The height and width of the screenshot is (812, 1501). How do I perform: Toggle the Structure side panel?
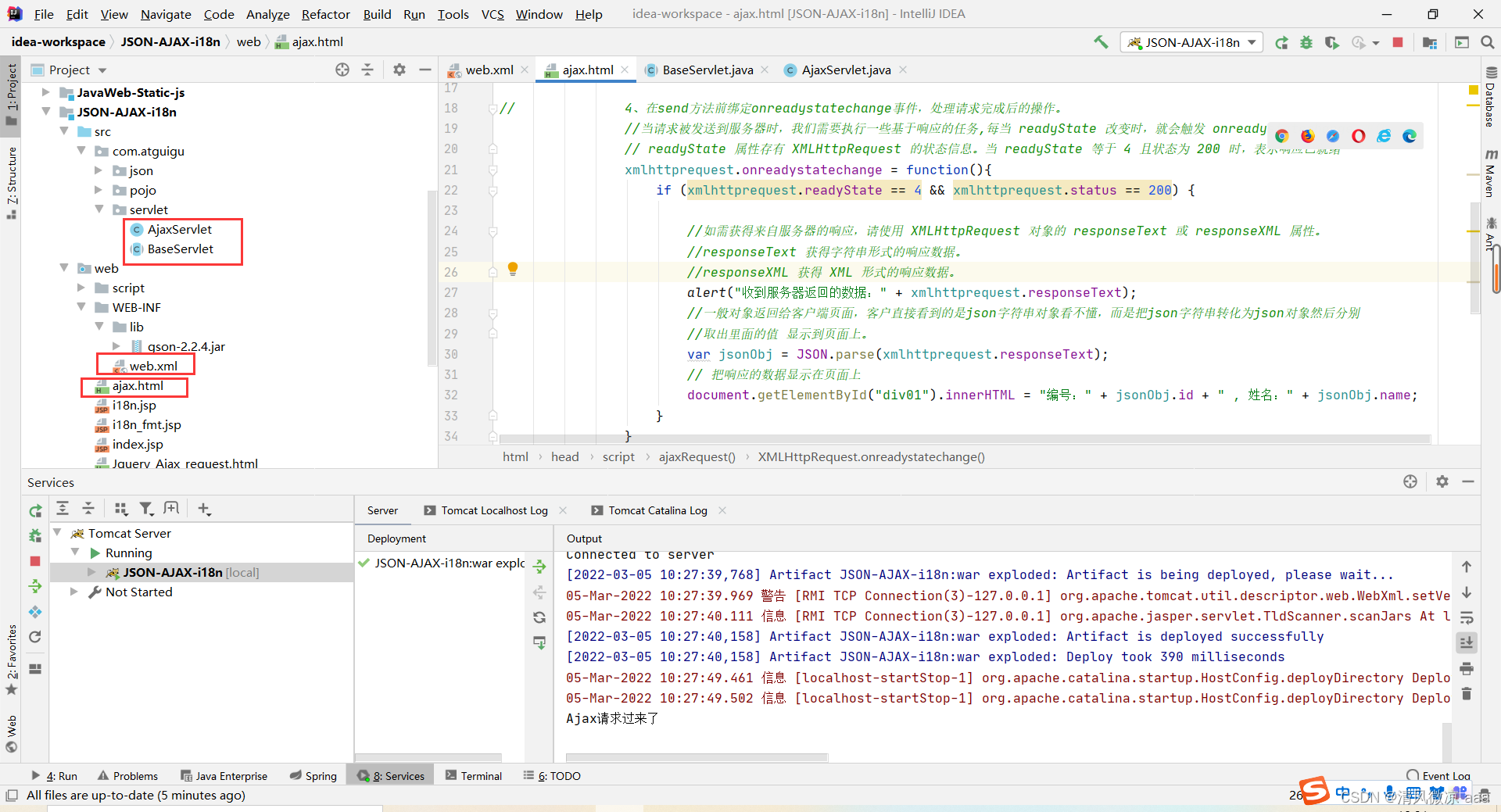(11, 181)
